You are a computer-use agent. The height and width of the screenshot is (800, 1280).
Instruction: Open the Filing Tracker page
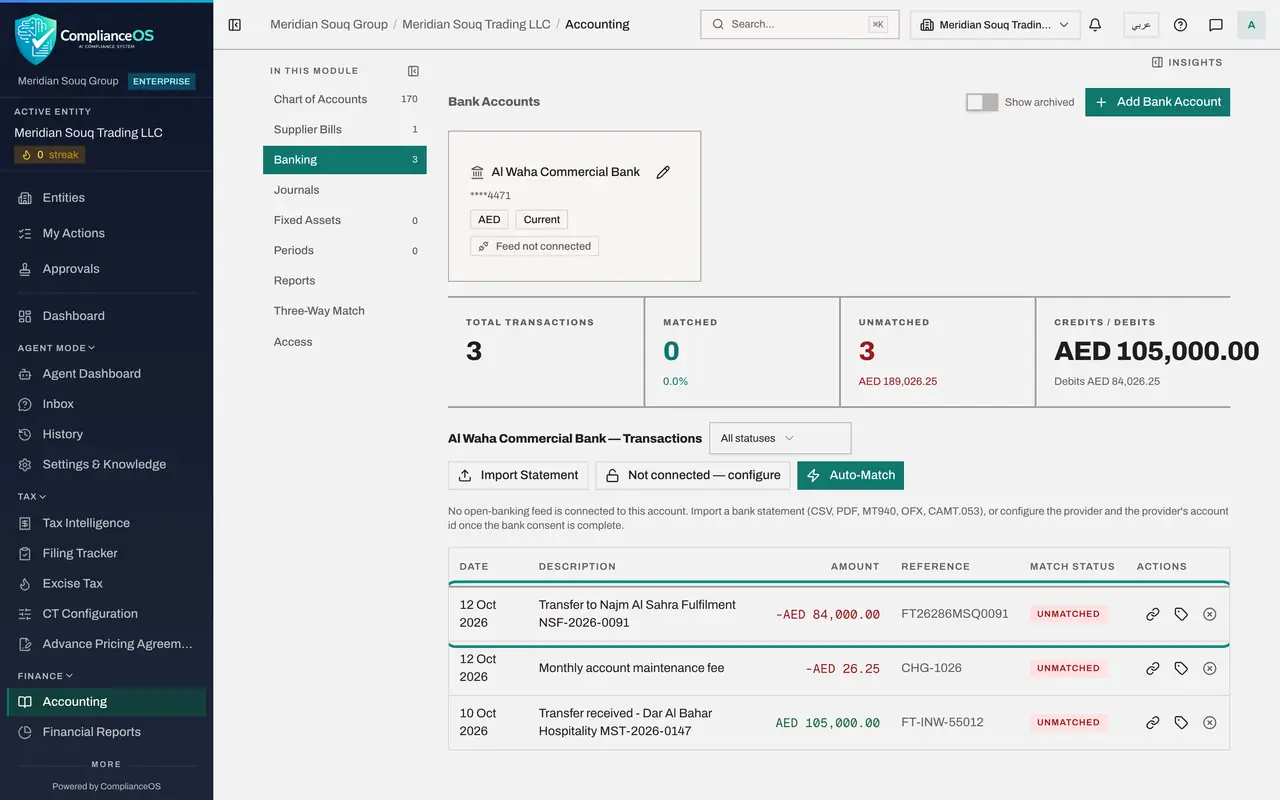107,553
